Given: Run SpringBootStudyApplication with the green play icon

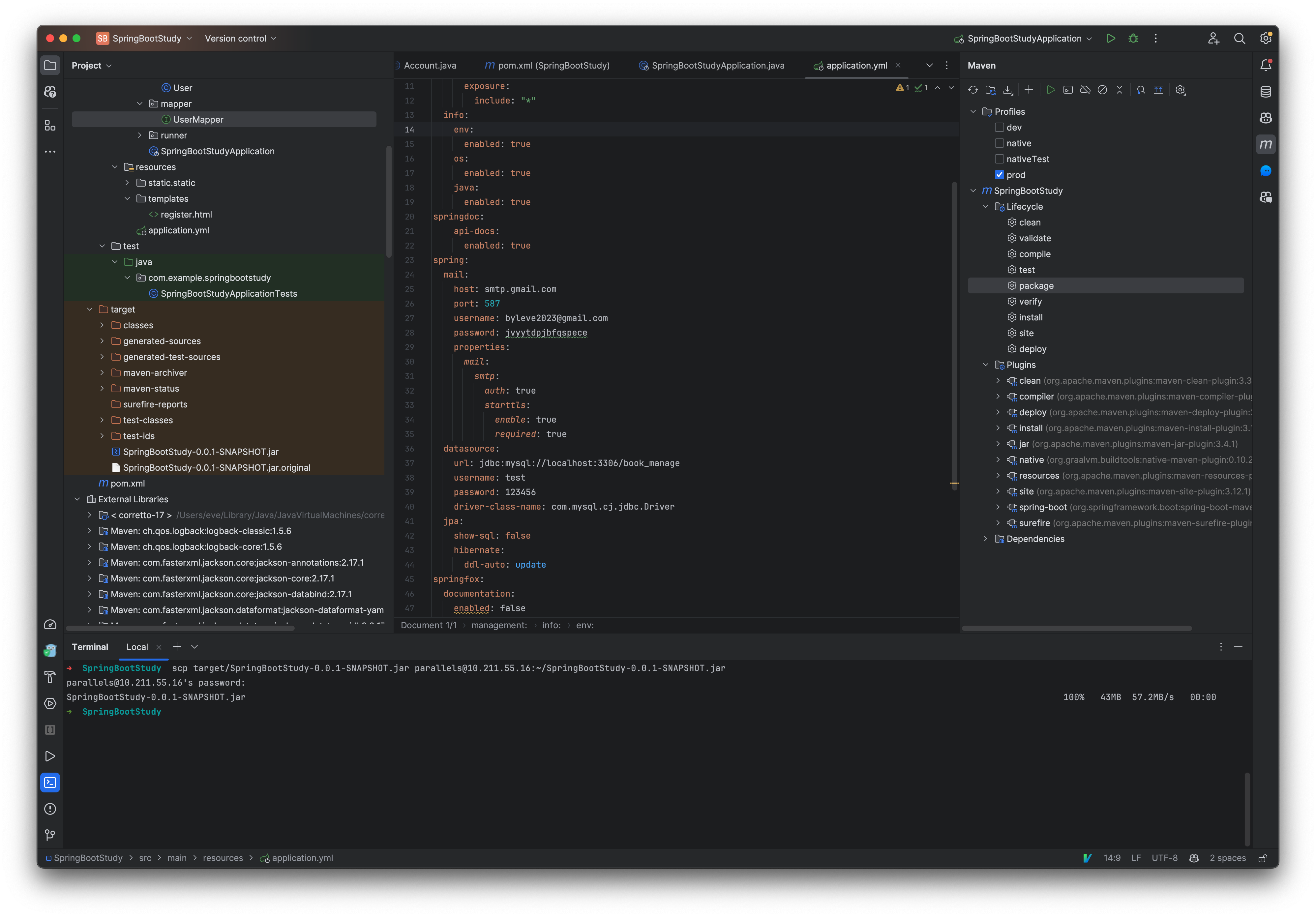Looking at the screenshot, I should click(1110, 38).
